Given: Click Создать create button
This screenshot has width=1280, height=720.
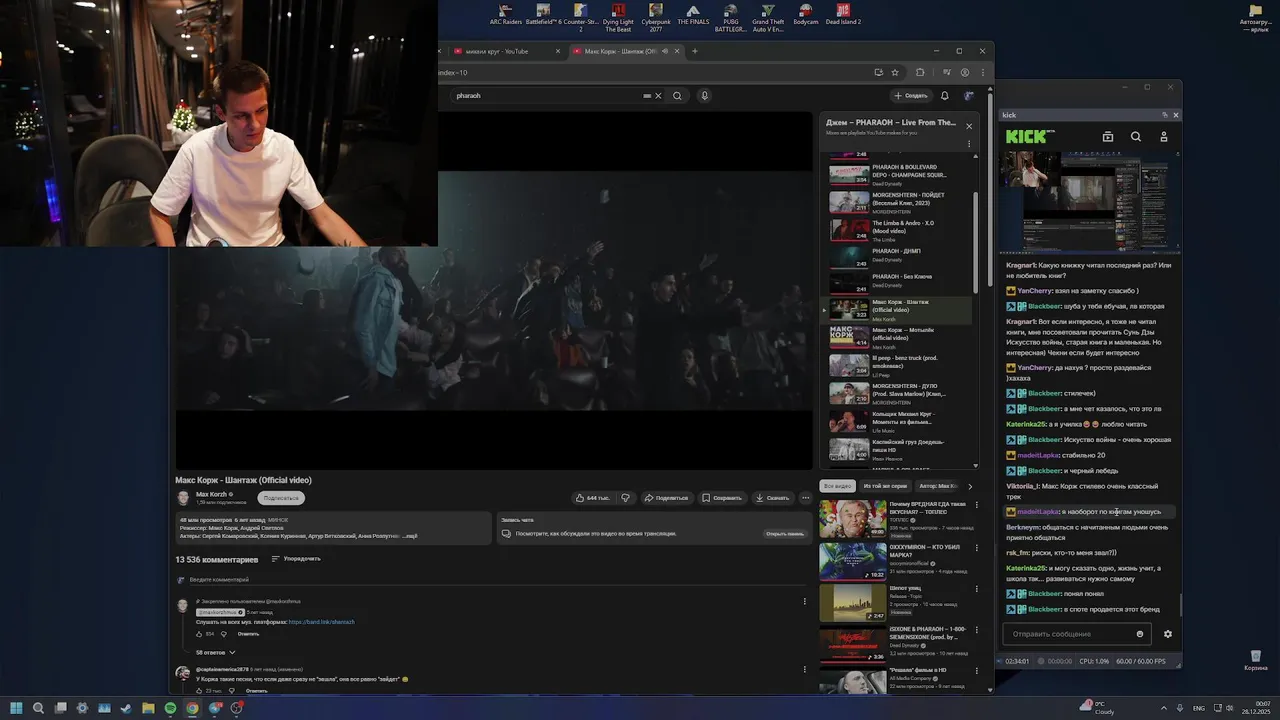Looking at the screenshot, I should 911,96.
